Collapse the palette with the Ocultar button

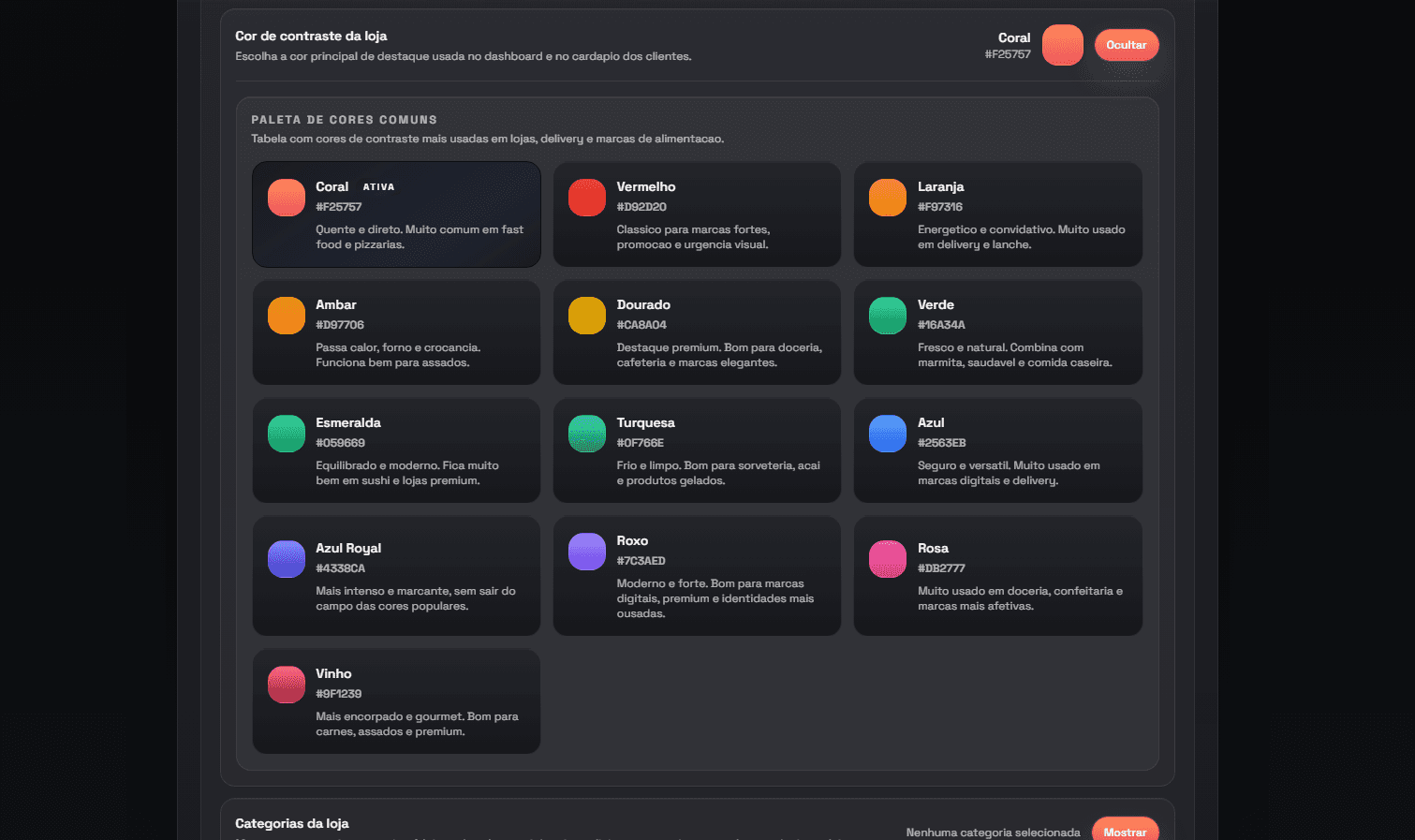click(1126, 44)
